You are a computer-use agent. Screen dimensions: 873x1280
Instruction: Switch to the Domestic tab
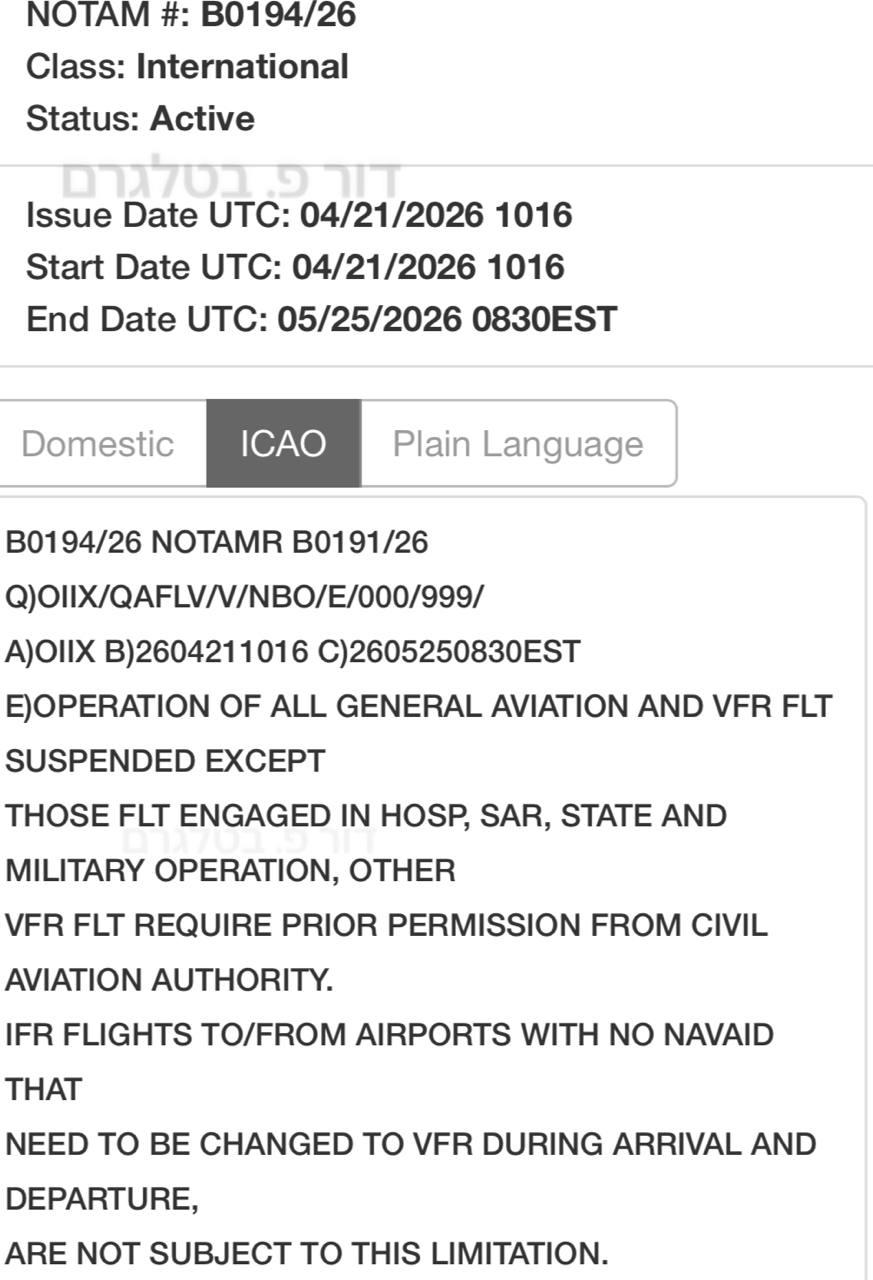point(98,444)
